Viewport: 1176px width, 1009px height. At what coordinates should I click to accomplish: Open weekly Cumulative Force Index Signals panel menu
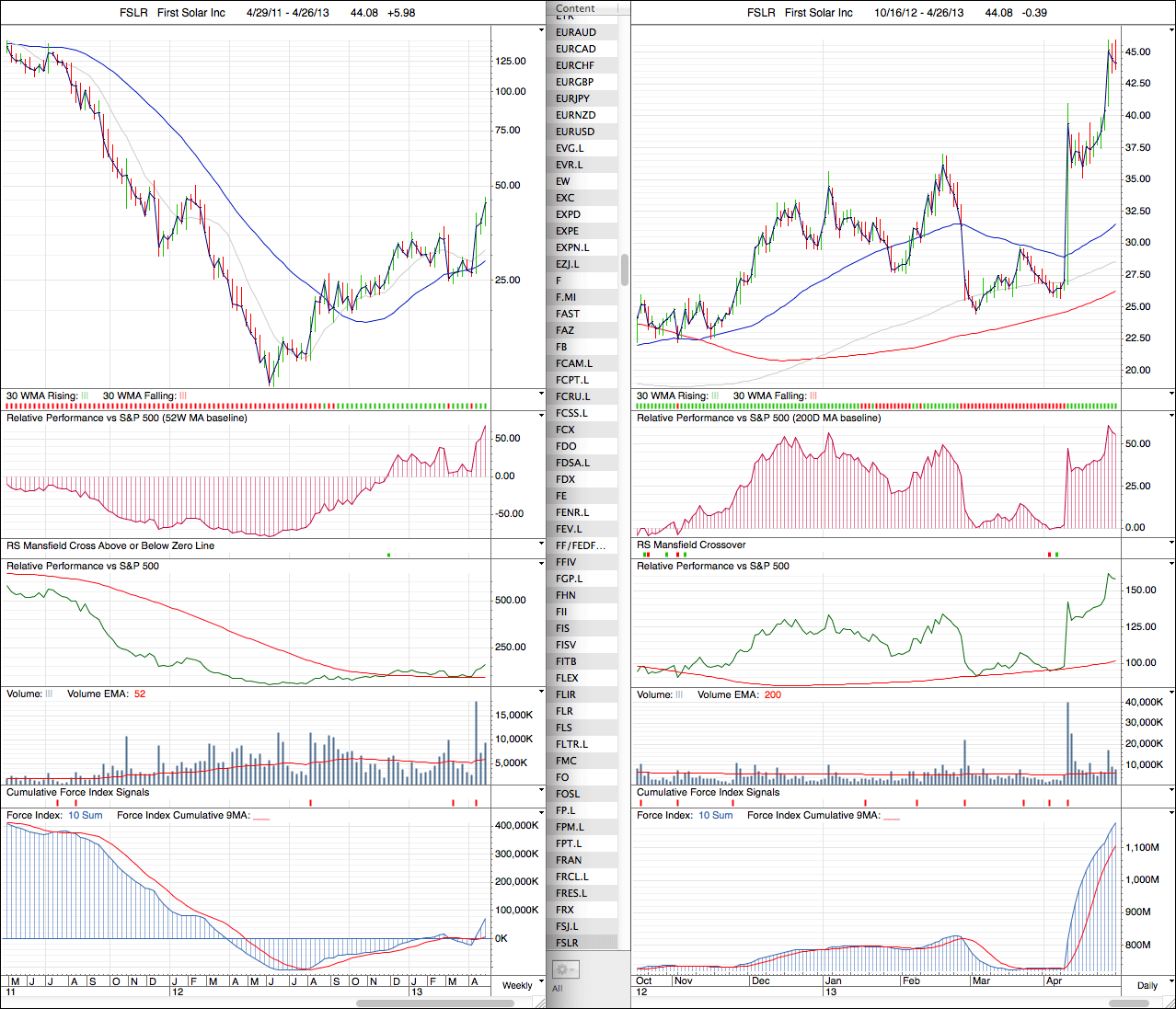click(x=541, y=790)
